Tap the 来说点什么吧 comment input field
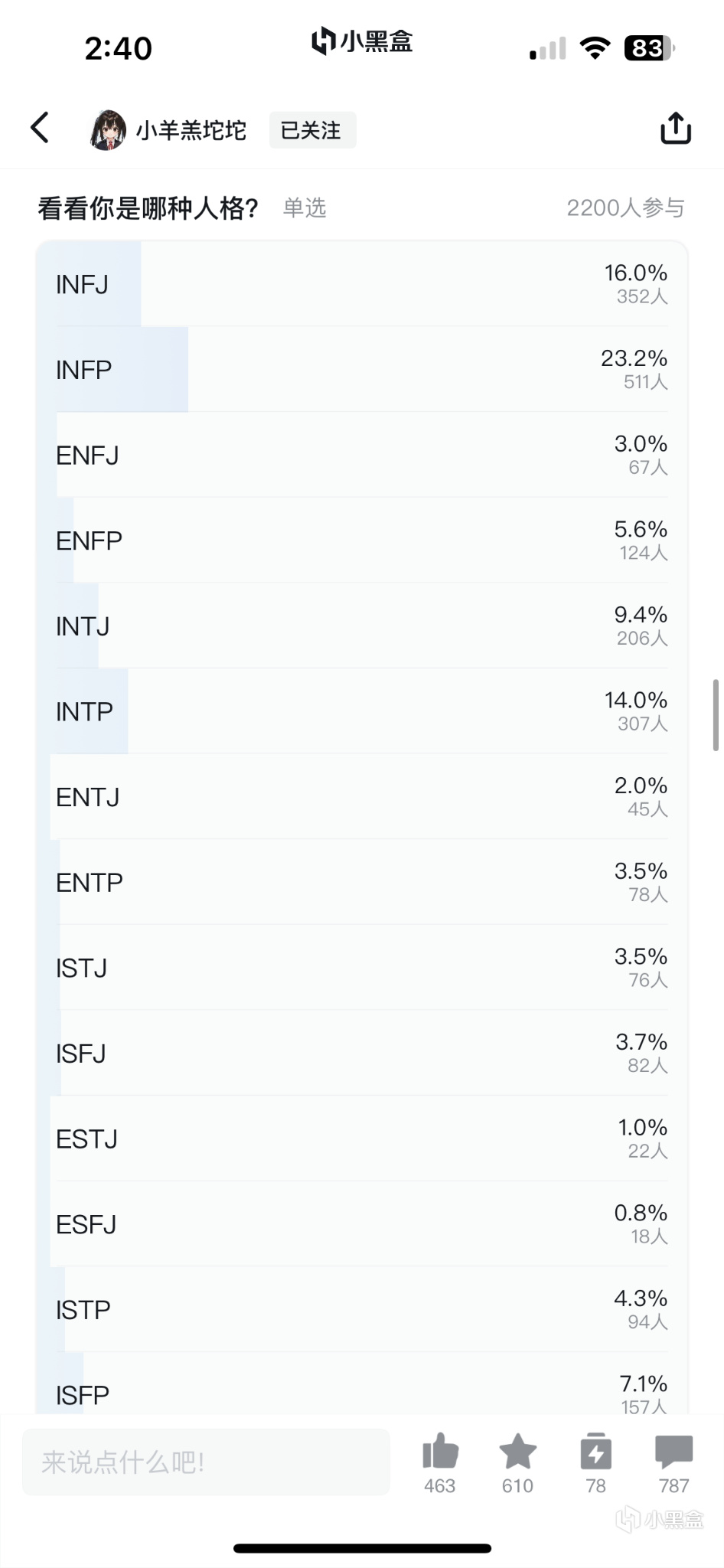This screenshot has width=724, height=1568. pyautogui.click(x=206, y=1462)
